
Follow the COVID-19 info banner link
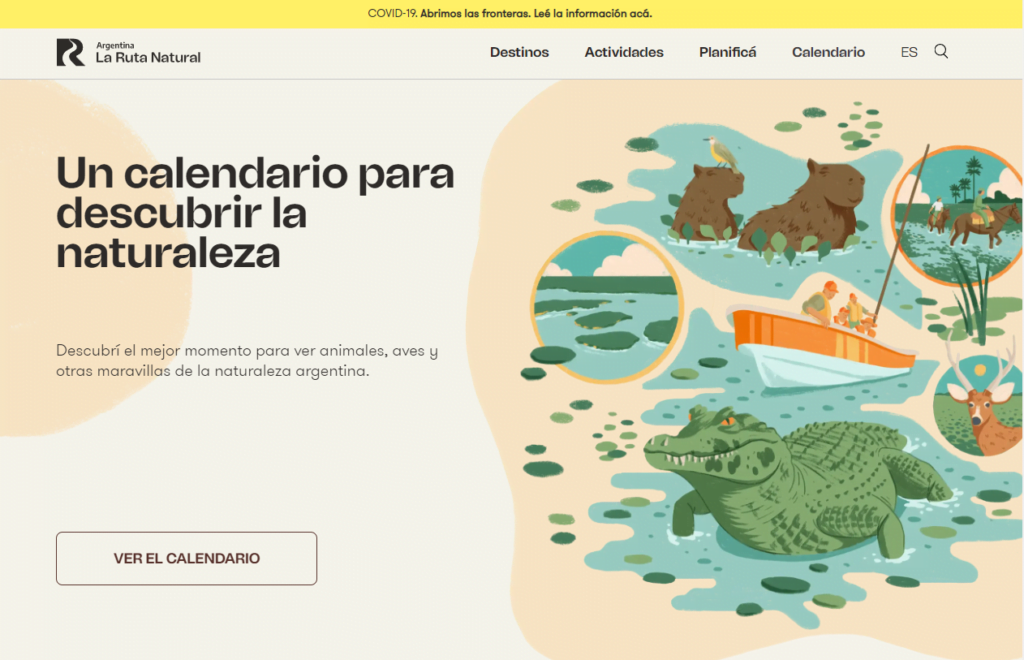pos(536,14)
